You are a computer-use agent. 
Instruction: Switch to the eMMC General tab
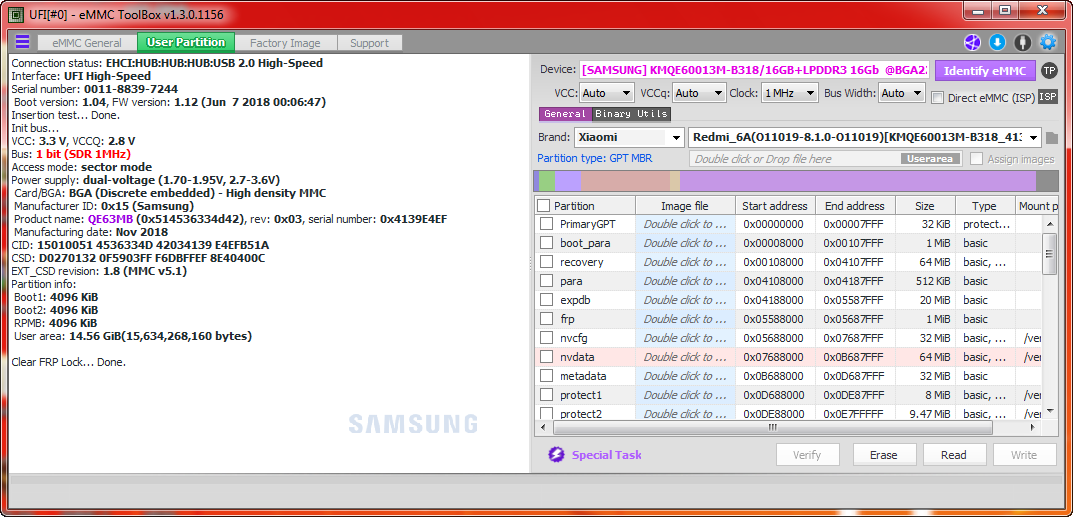tap(87, 42)
